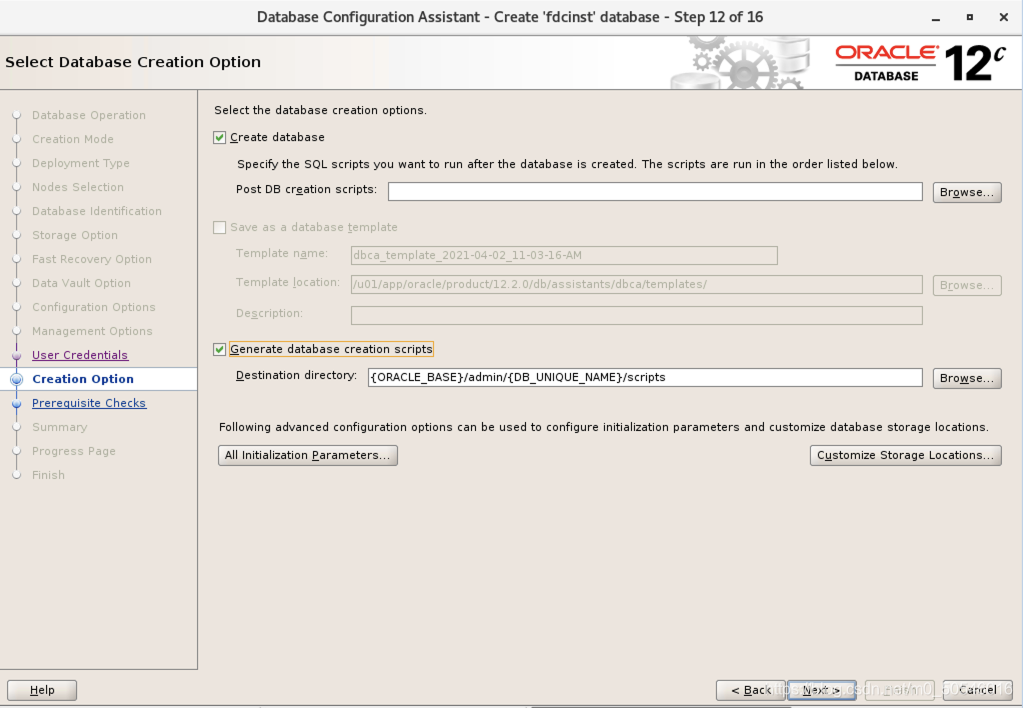This screenshot has height=708, width=1023.
Task: Toggle Generate database creation scripts checkbox
Action: pyautogui.click(x=220, y=350)
